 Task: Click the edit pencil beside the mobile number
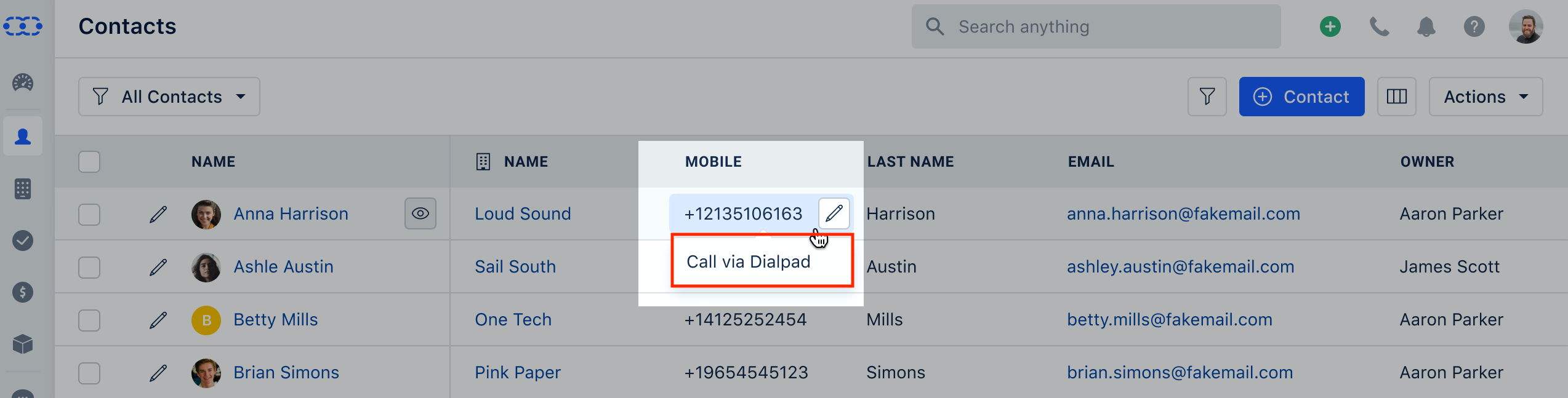click(834, 213)
